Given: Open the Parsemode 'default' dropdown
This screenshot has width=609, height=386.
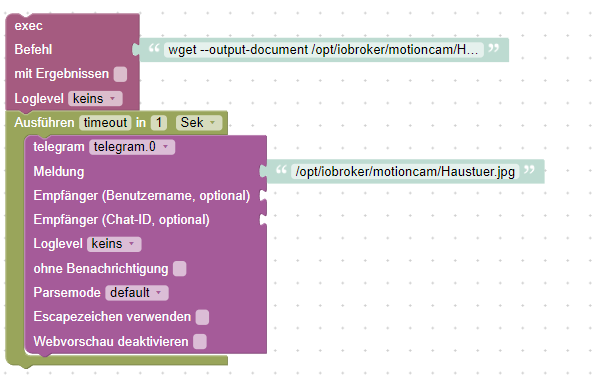Looking at the screenshot, I should click(x=137, y=293).
